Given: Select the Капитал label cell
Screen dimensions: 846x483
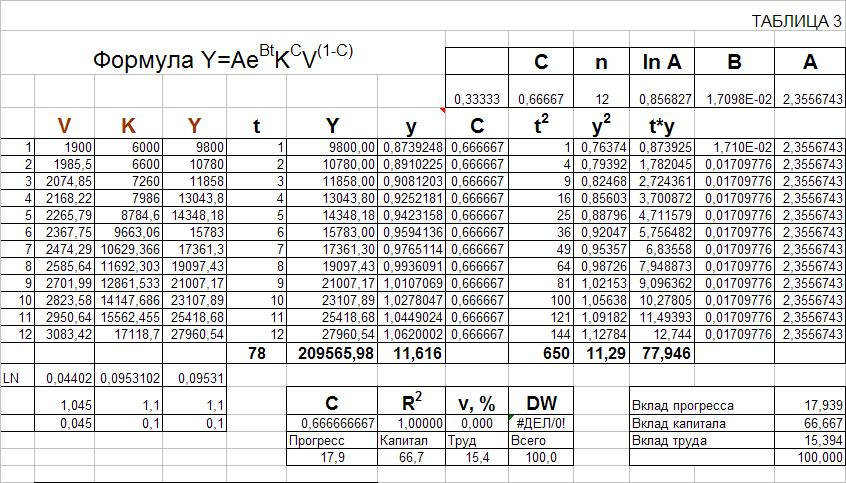Looking at the screenshot, I should [412, 440].
